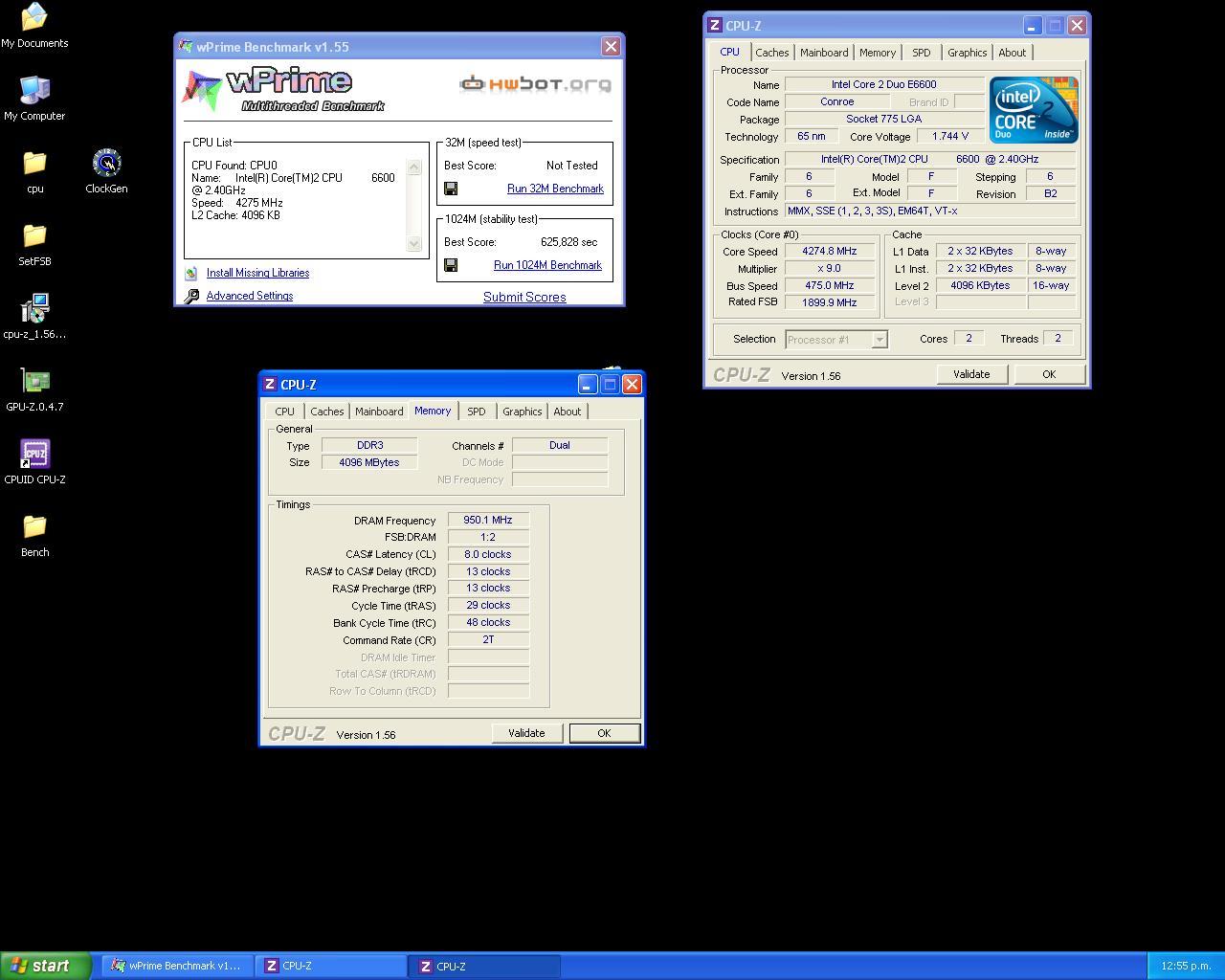
Task: Launch CPUID CPU-Z shortcut icon
Action: [34, 454]
